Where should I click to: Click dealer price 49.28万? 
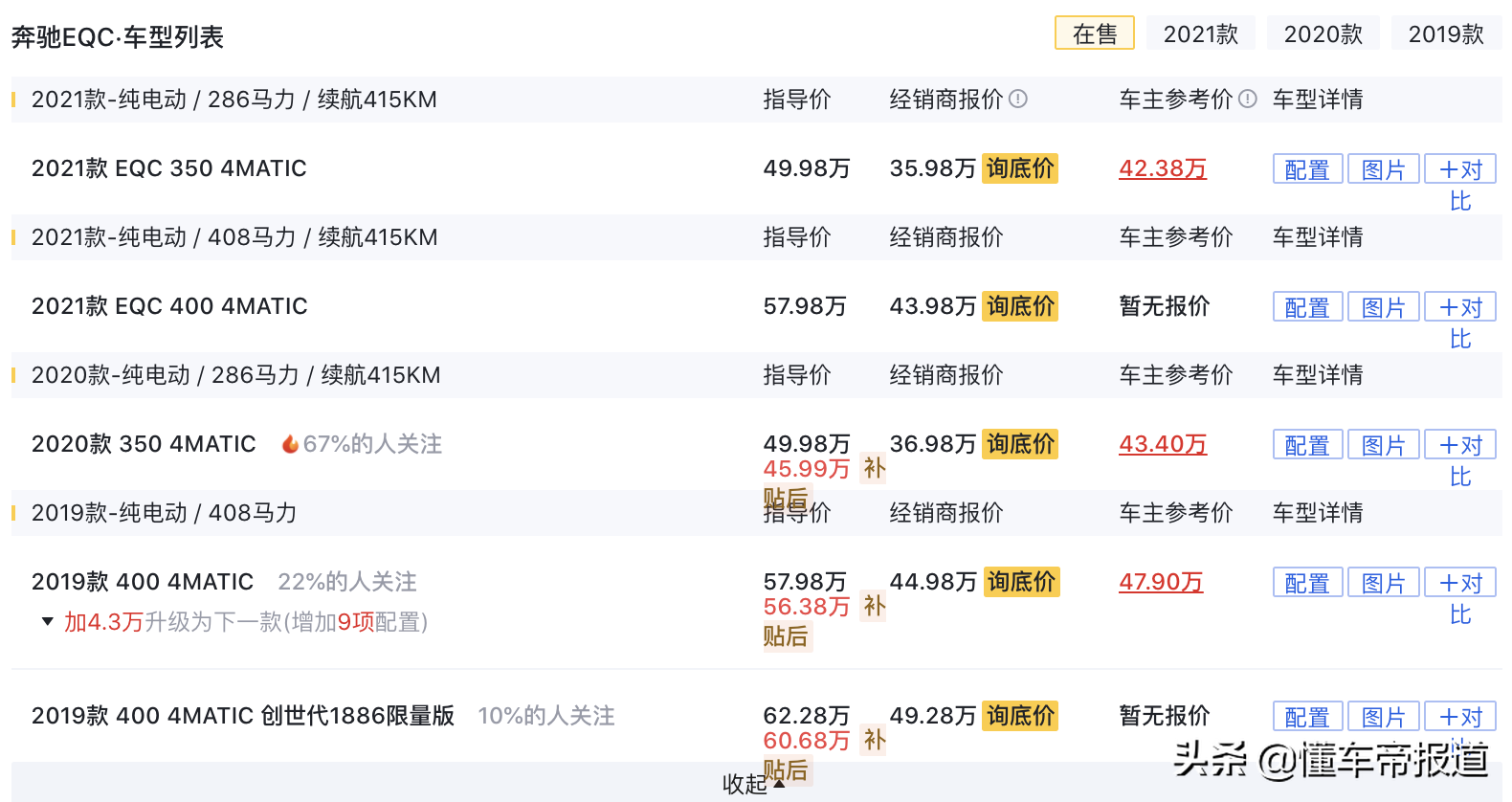[933, 716]
